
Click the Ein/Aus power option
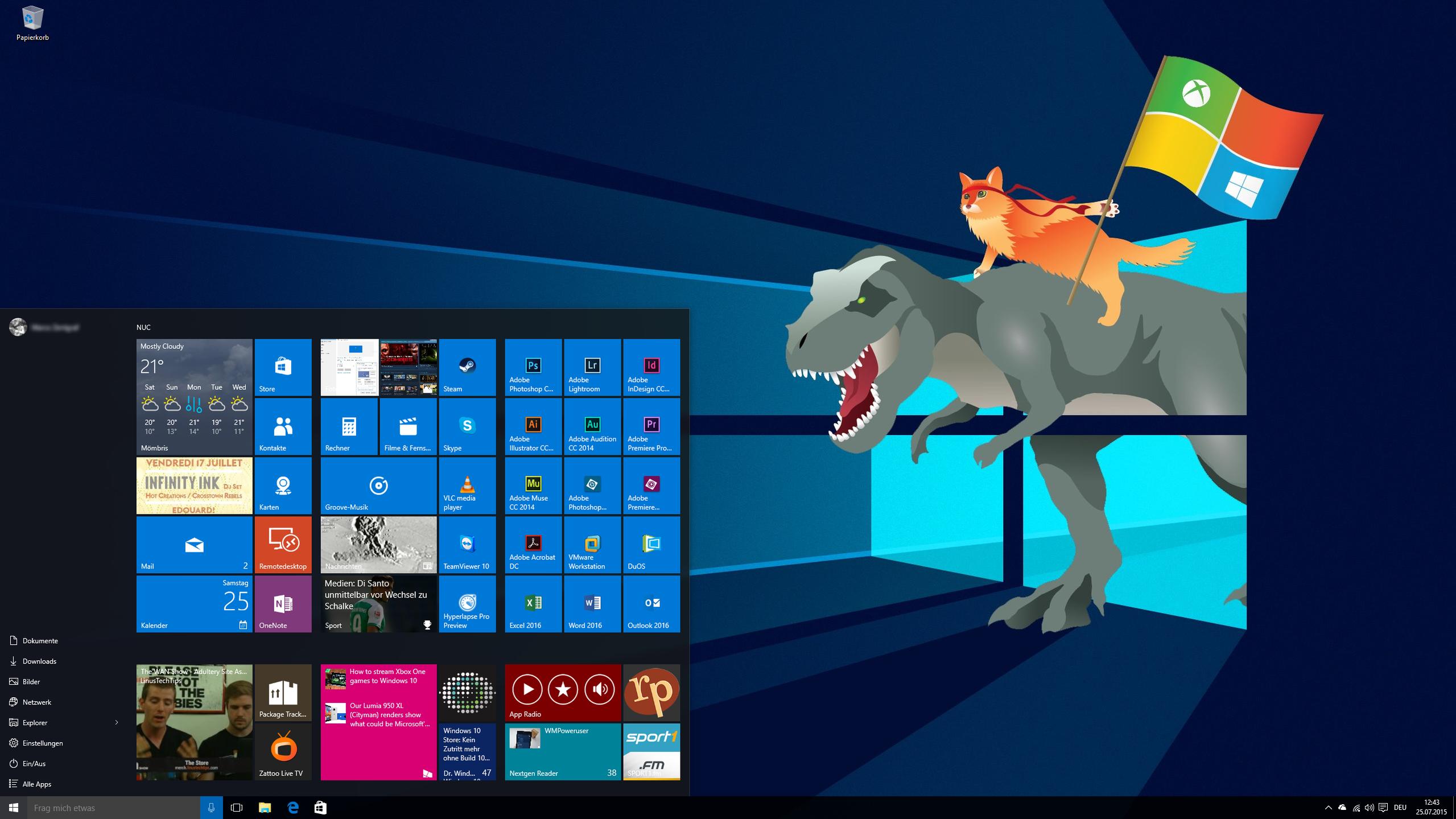click(34, 764)
